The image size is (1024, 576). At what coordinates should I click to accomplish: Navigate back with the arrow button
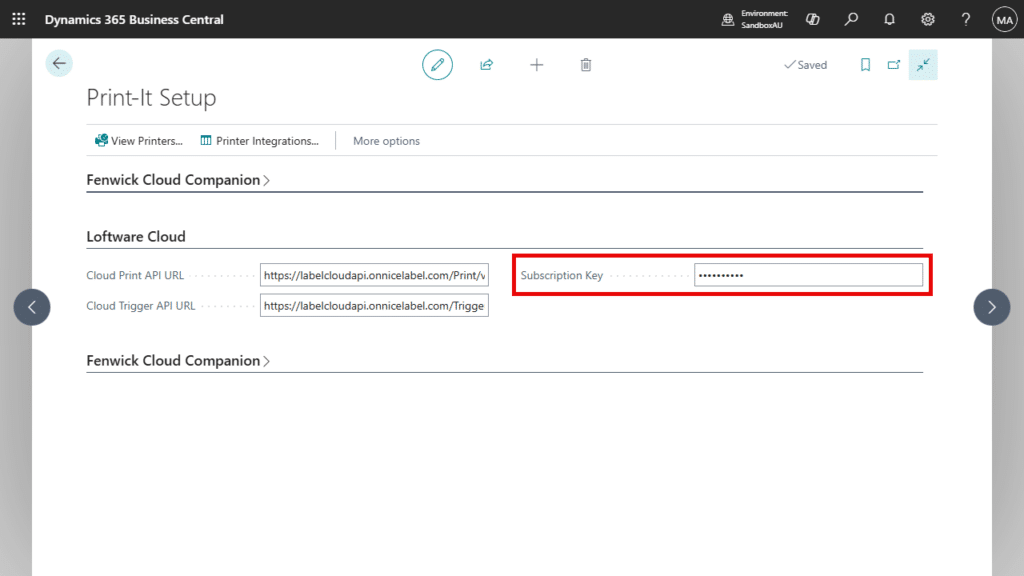pyautogui.click(x=59, y=63)
